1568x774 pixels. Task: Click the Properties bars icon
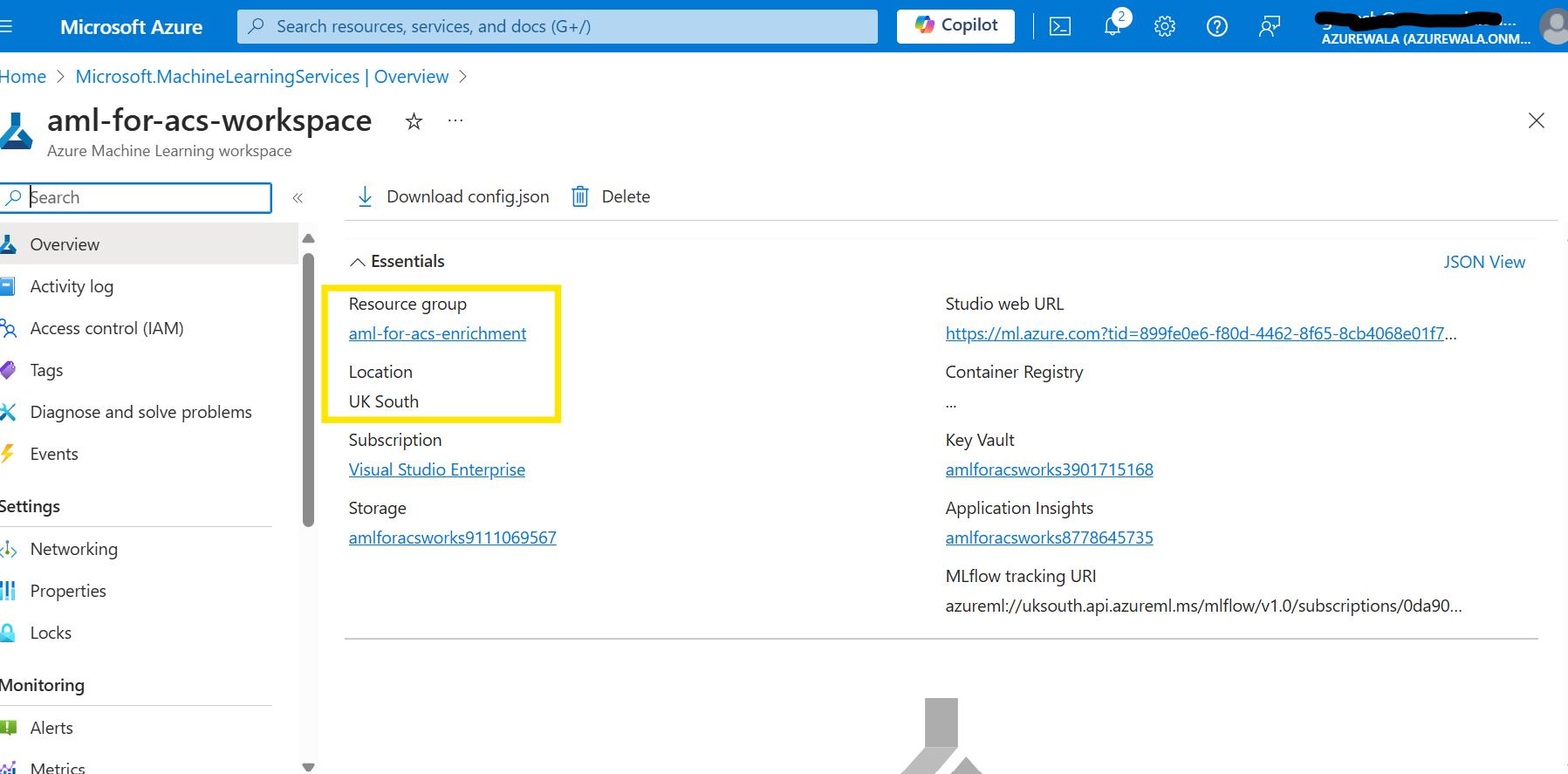[8, 591]
